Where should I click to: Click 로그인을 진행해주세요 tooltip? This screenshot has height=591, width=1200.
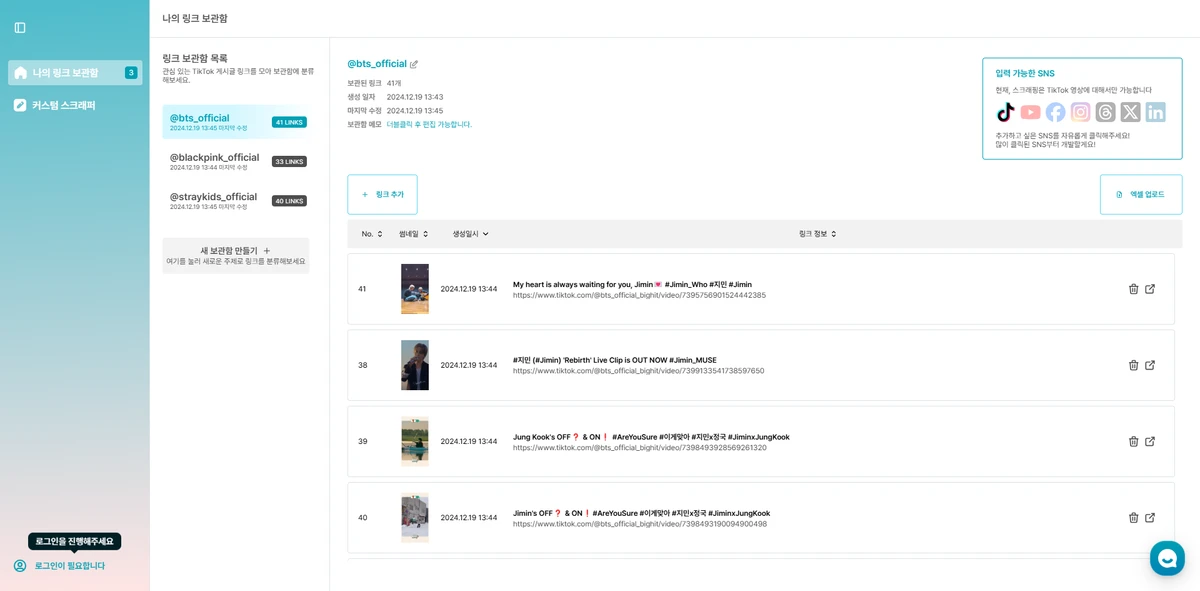75,541
